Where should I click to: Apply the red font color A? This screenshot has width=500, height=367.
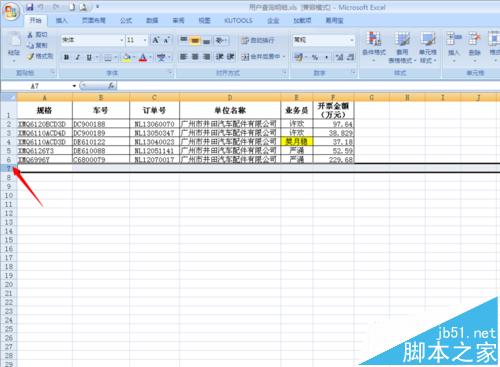point(143,58)
